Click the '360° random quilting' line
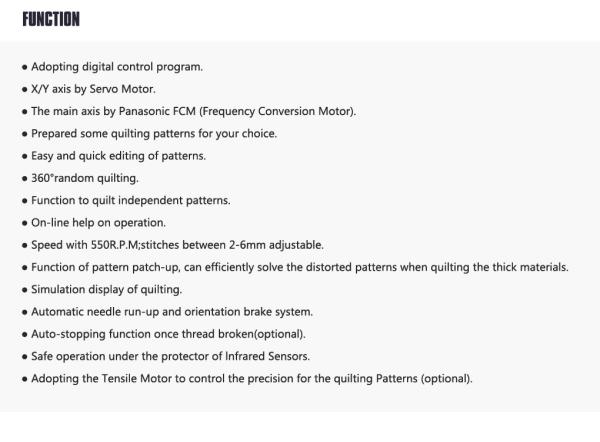This screenshot has width=600, height=442. tap(85, 178)
